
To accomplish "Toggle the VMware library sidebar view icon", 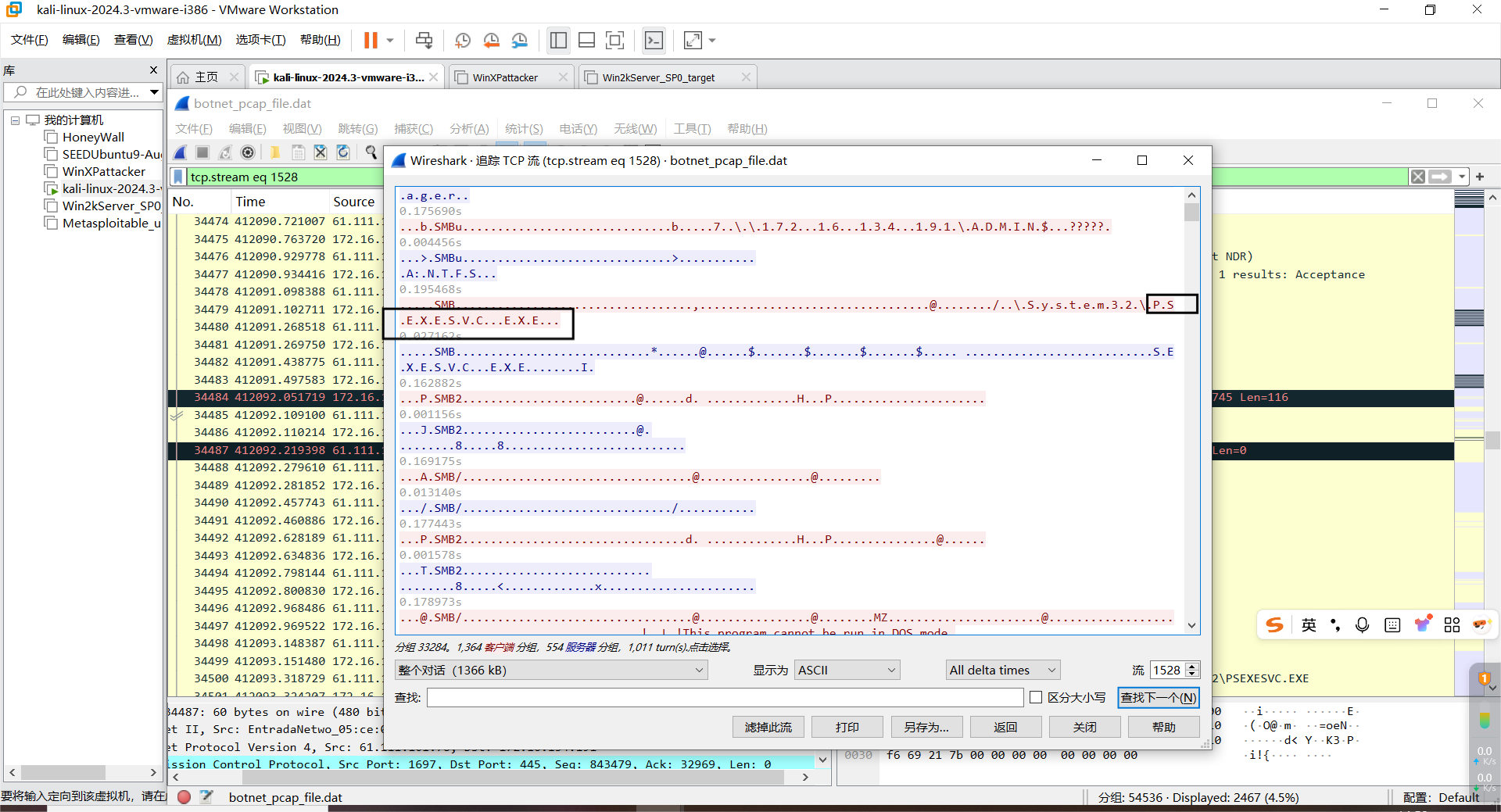I will click(x=558, y=40).
